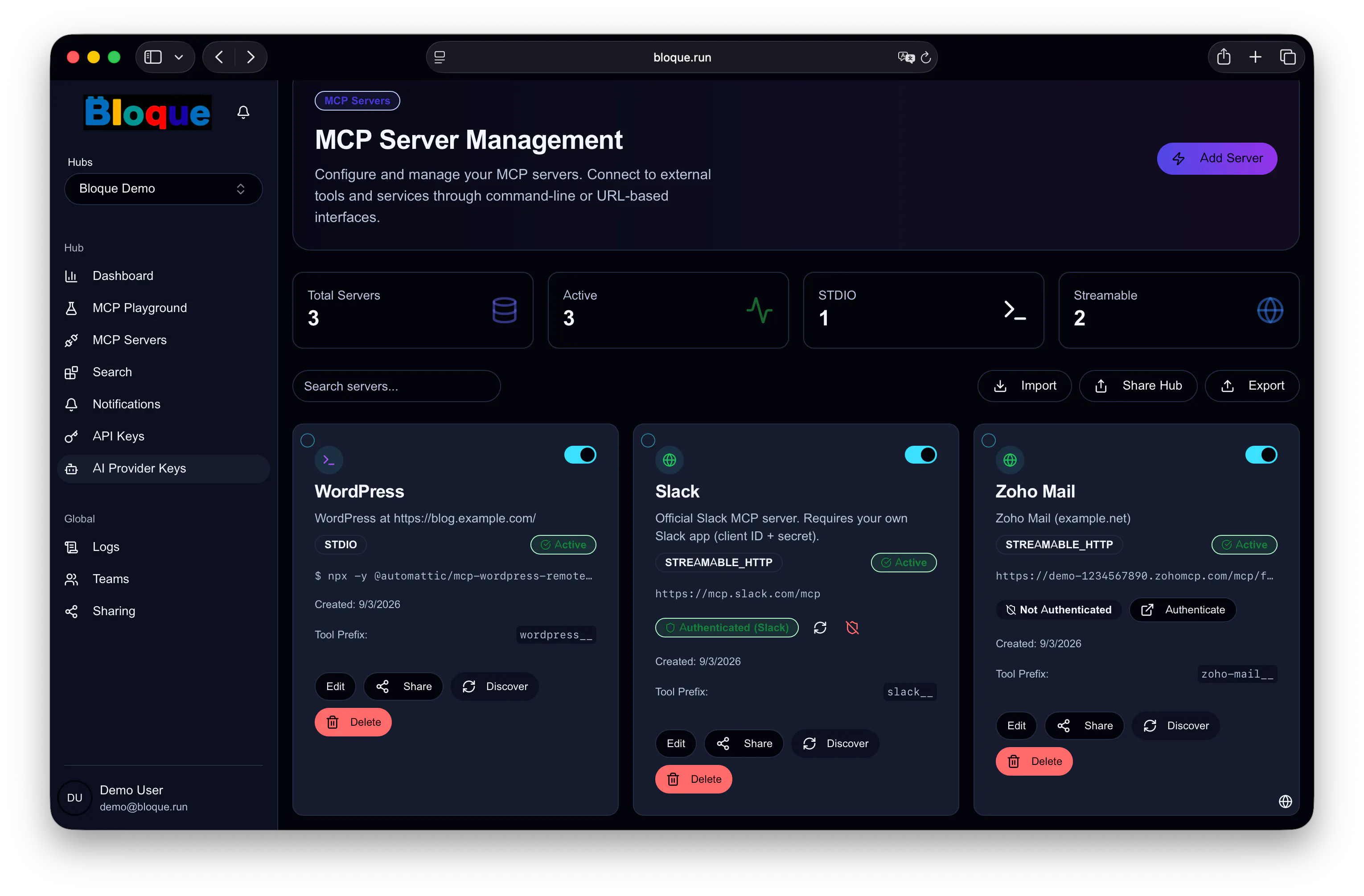
Task: Click the terminal icon on the WordPress card
Action: coord(329,460)
